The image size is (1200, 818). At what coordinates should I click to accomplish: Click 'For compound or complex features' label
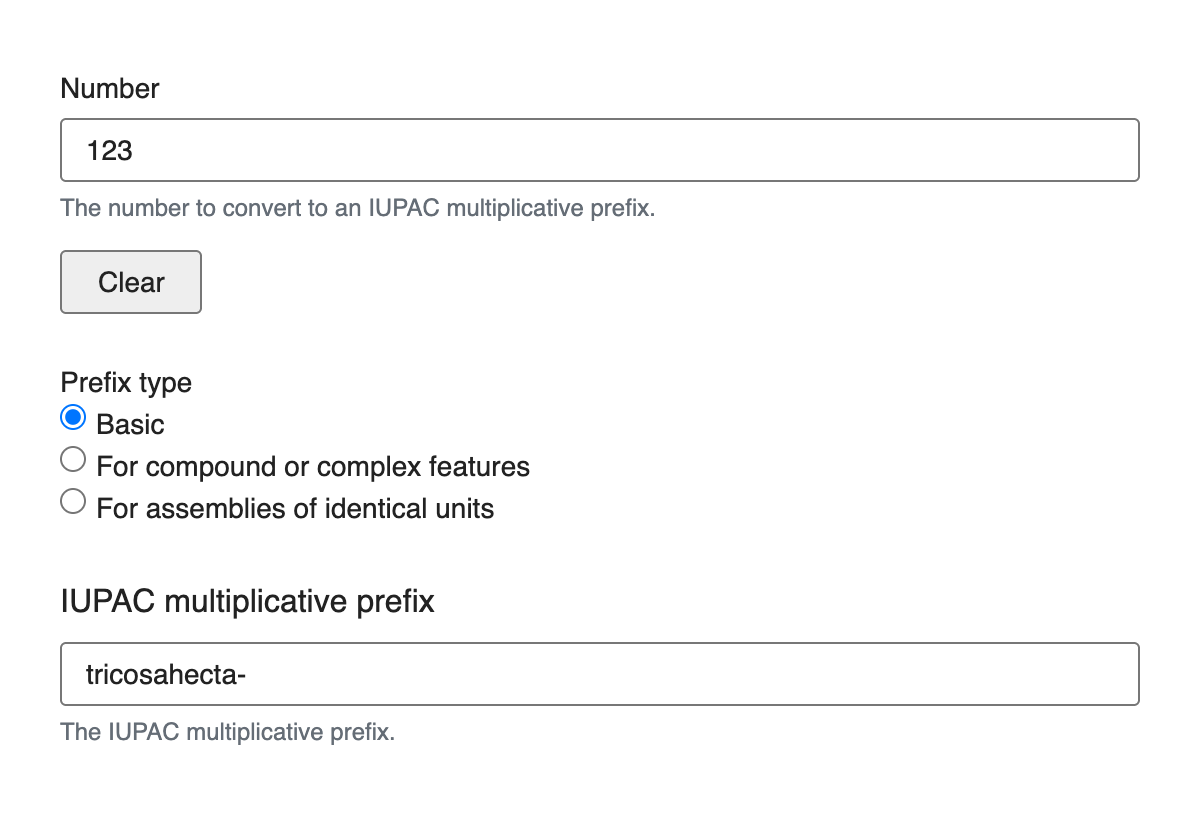313,467
